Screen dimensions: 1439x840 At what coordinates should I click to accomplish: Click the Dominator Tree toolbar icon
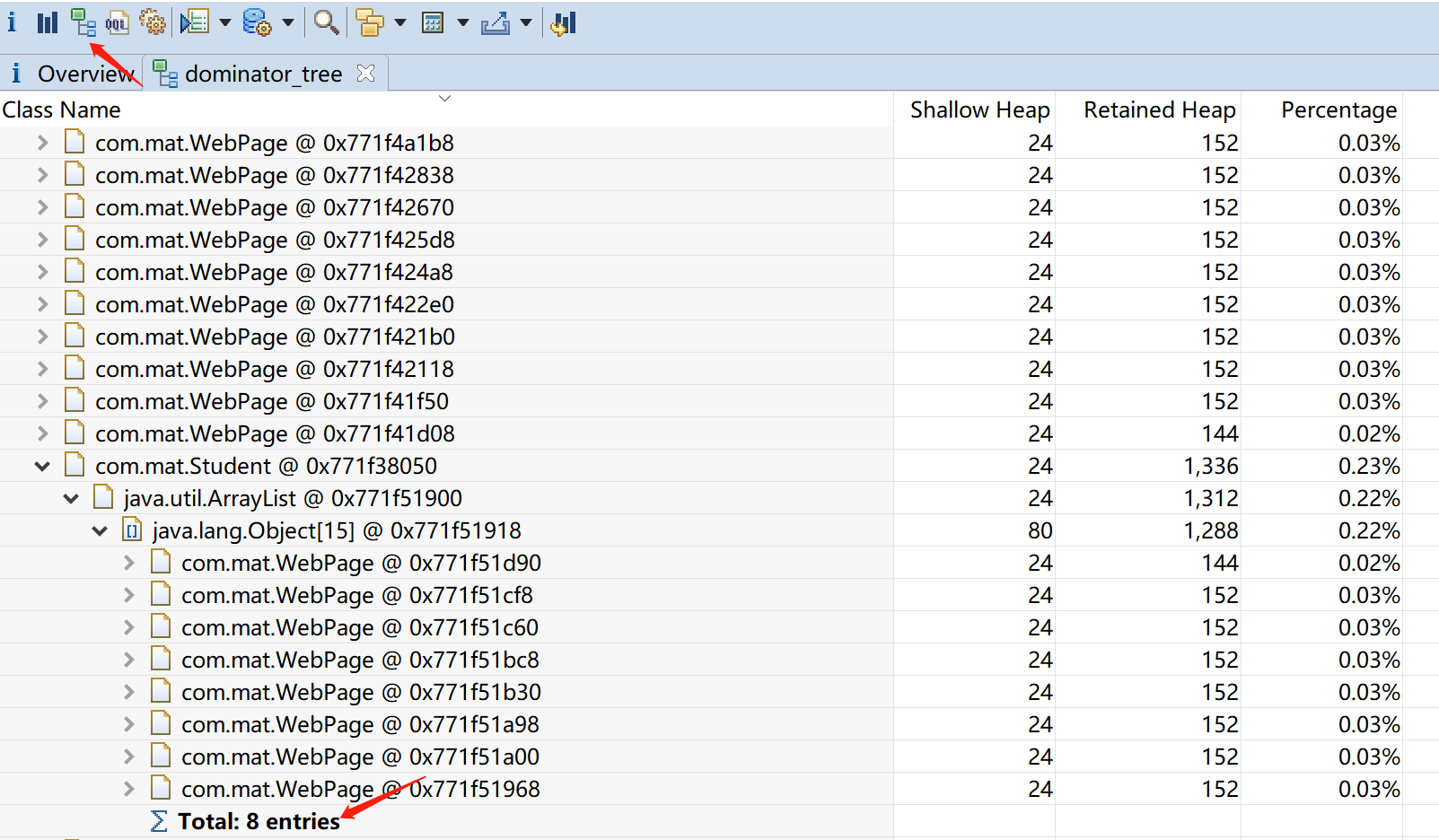(x=83, y=22)
